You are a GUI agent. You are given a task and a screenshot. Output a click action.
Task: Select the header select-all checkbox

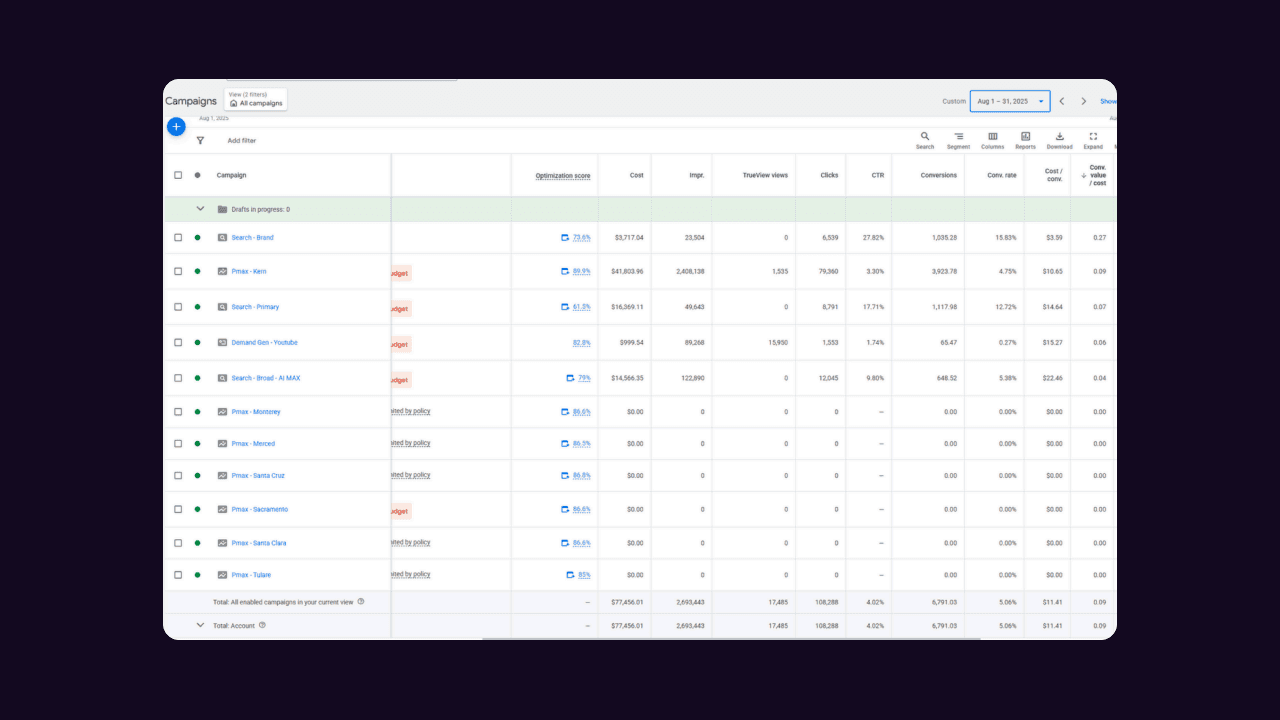178,175
